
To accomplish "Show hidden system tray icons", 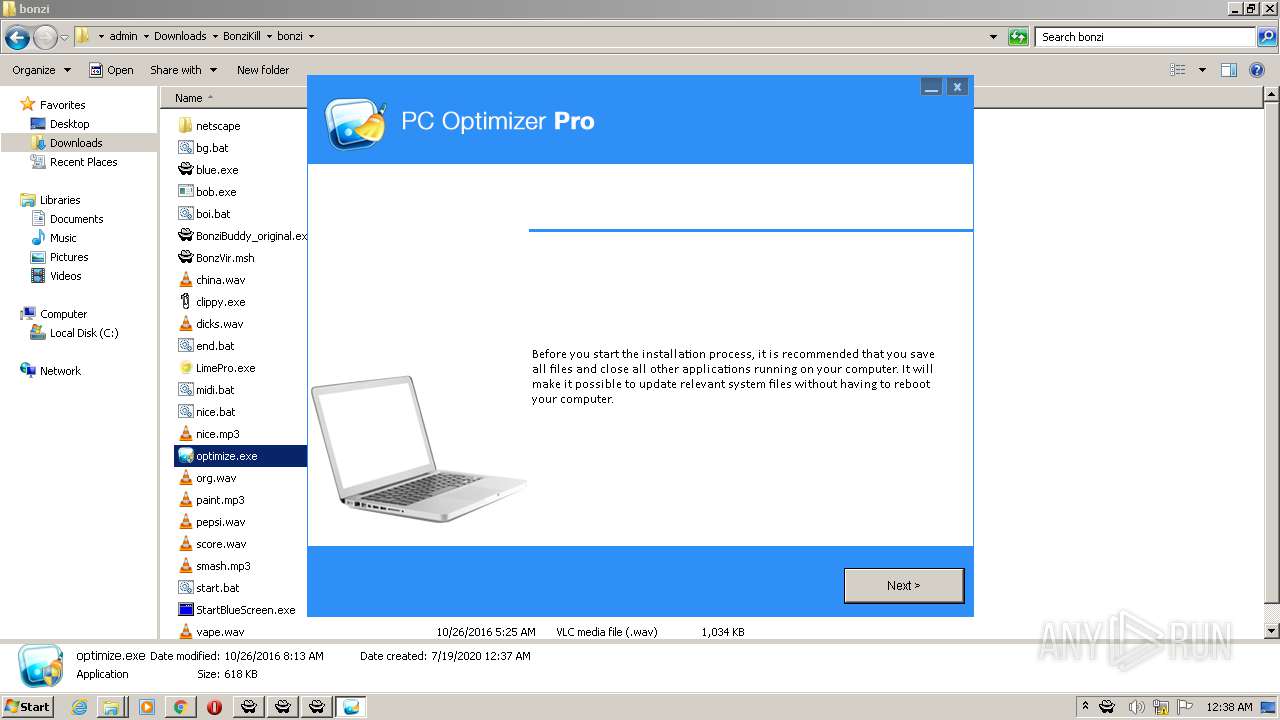I will [x=1085, y=707].
